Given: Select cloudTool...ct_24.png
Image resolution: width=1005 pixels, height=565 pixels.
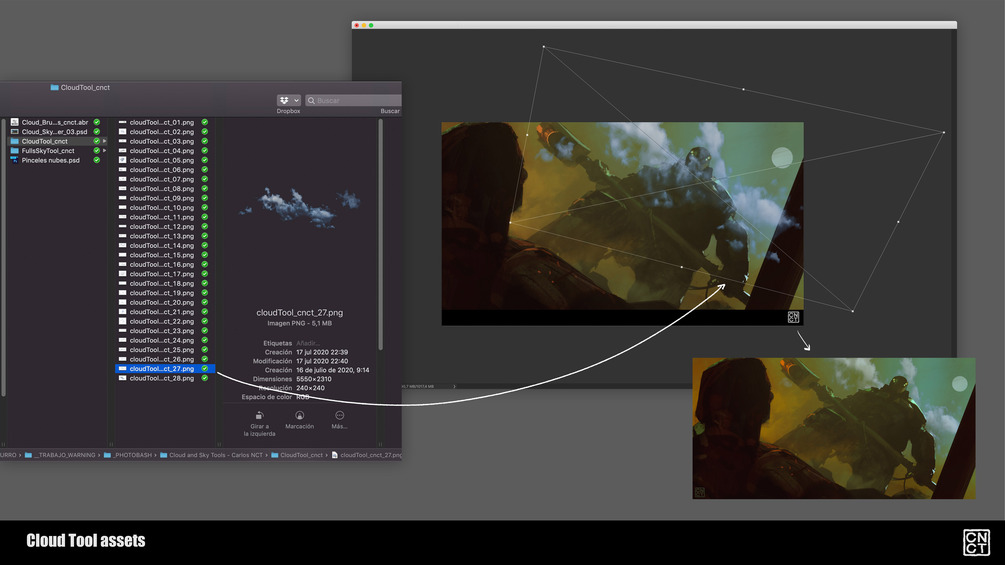Looking at the screenshot, I should (165, 340).
